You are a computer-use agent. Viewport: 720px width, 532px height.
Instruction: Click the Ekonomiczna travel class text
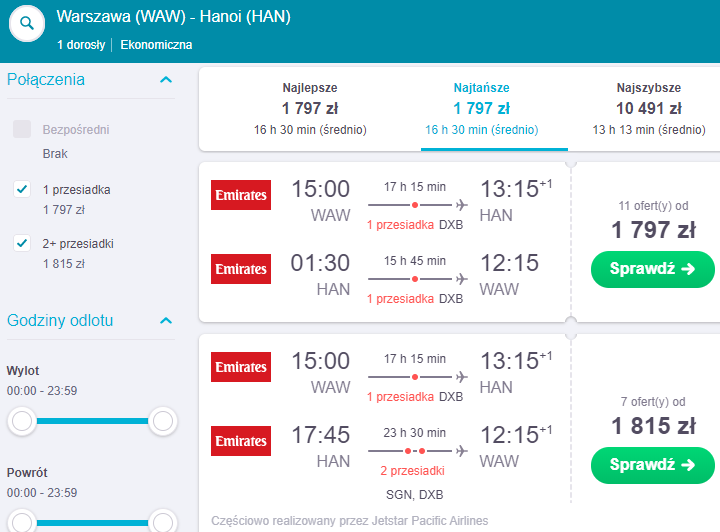(156, 45)
